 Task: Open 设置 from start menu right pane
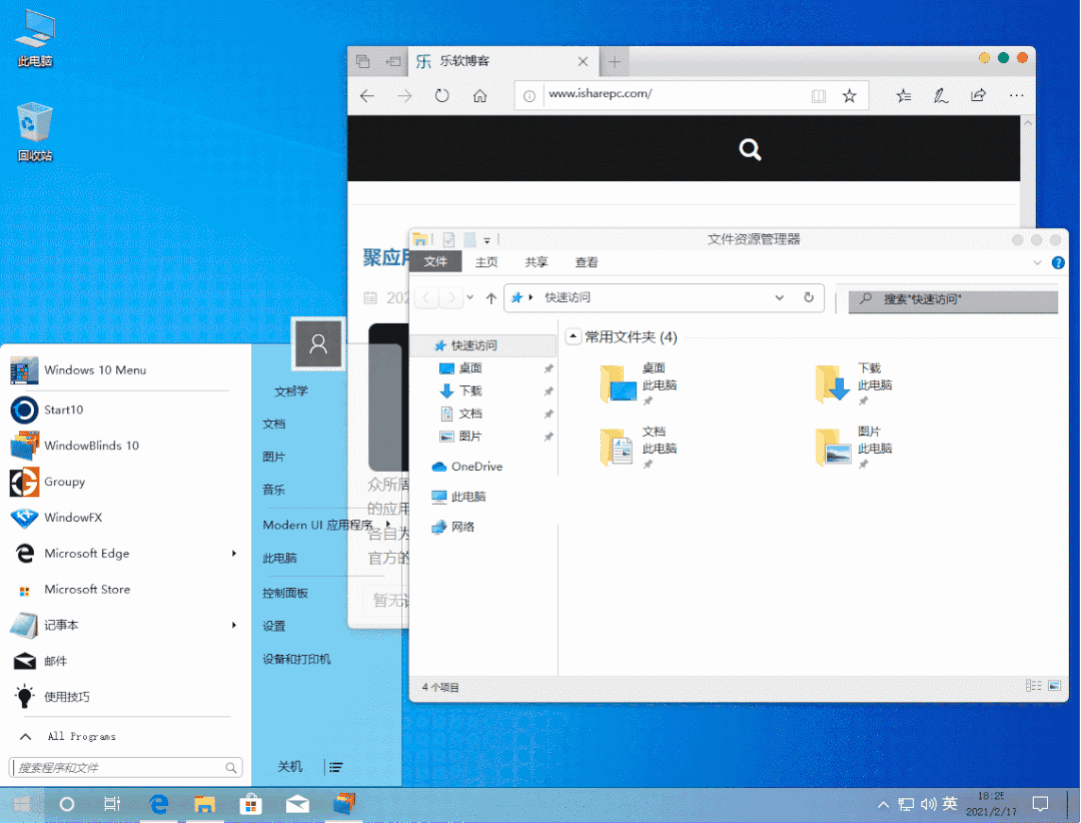274,626
